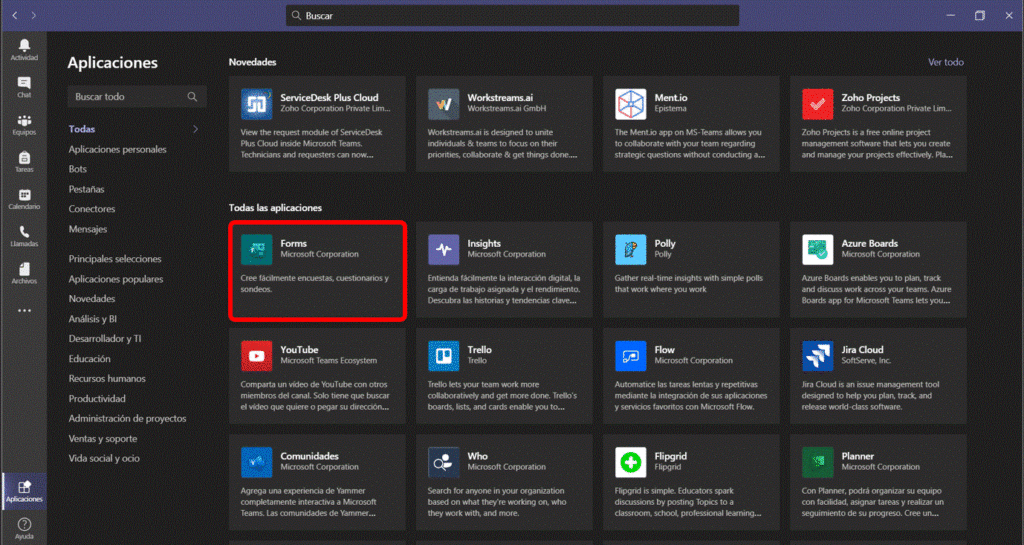Expand the three-dots more apps menu

(x=24, y=311)
